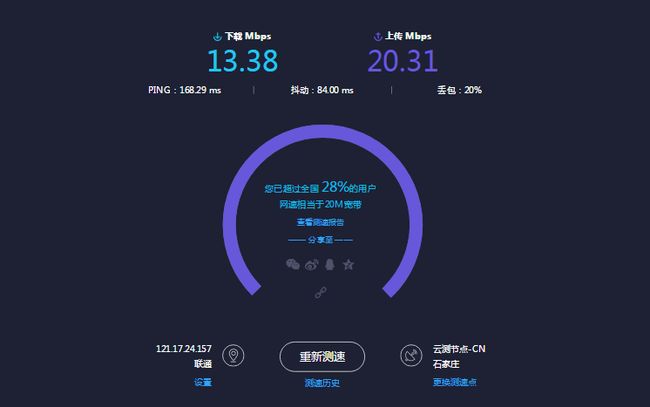Click the 20.31 upload speed value
This screenshot has width=650, height=407.
point(403,61)
